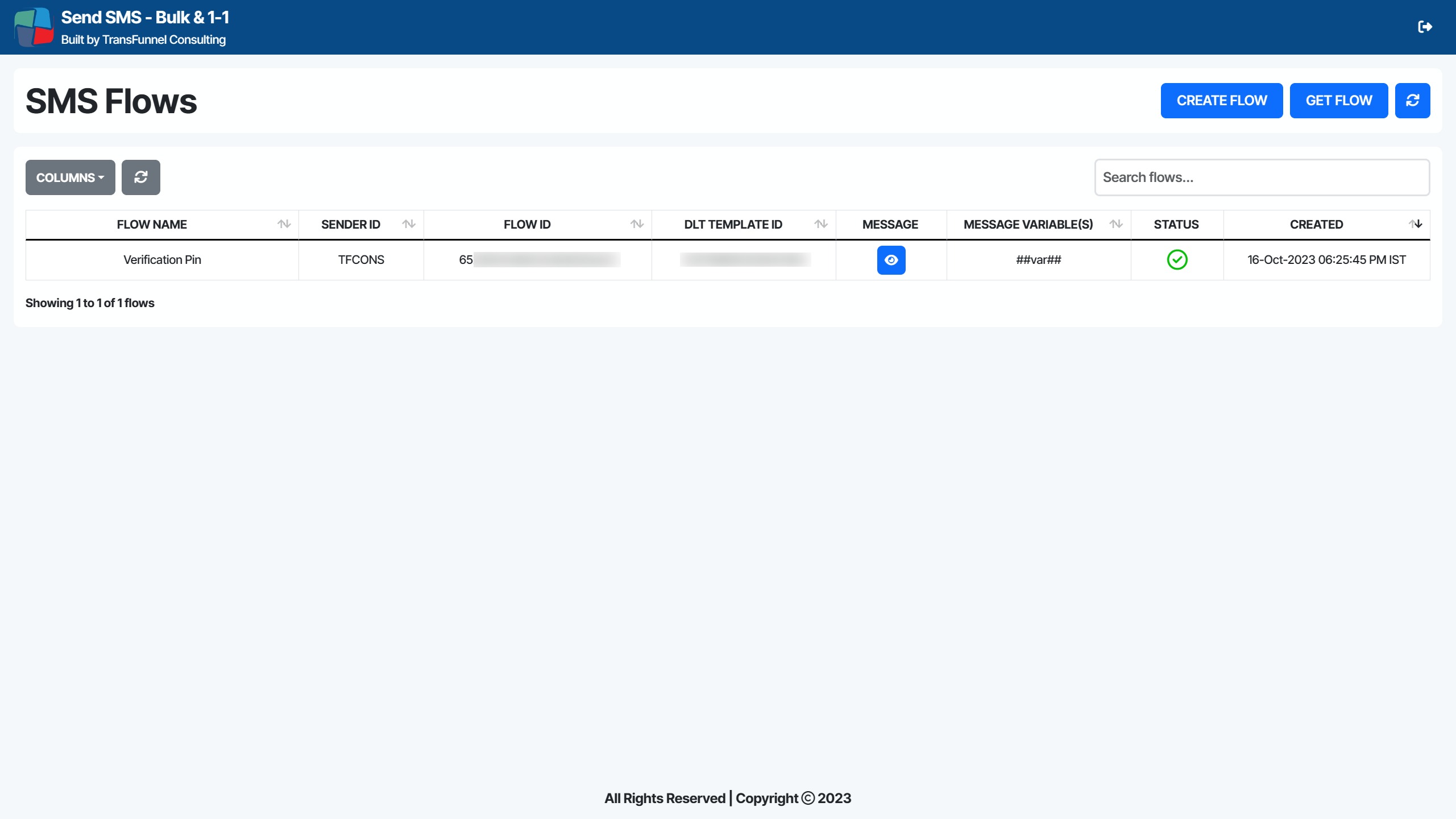The height and width of the screenshot is (819, 1456).
Task: Refresh the table via the gray refresh icon
Action: 141,177
